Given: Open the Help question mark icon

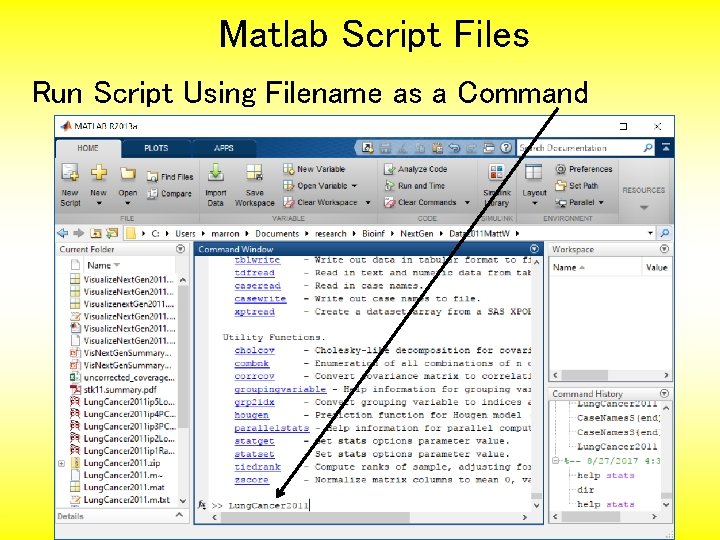Looking at the screenshot, I should [506, 147].
